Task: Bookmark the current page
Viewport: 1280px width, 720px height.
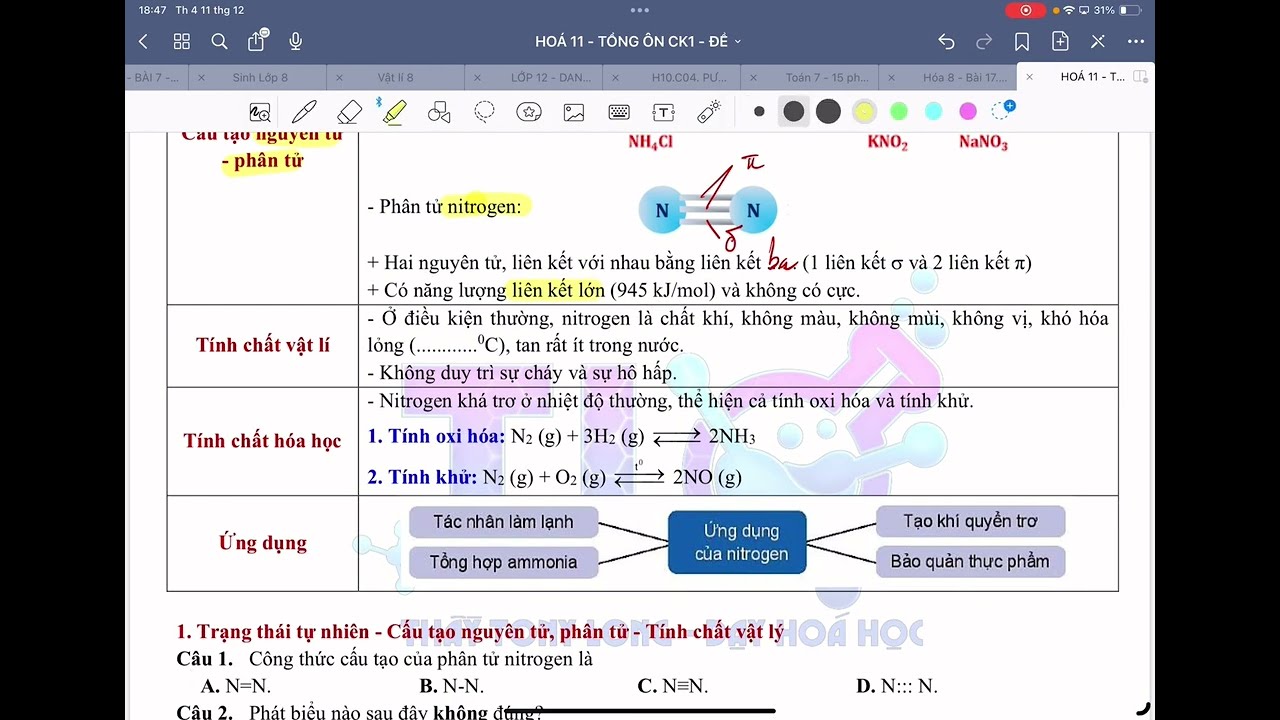Action: pyautogui.click(x=1022, y=41)
